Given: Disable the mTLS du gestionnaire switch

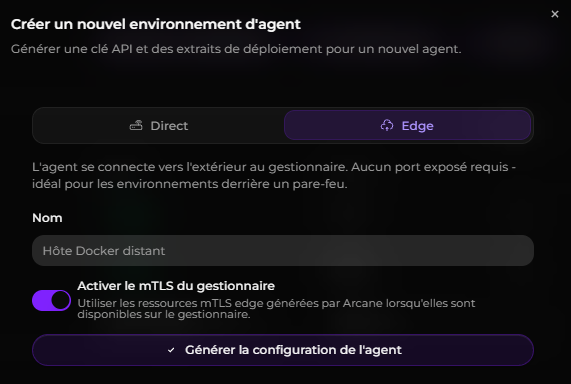Looking at the screenshot, I should 51,300.
